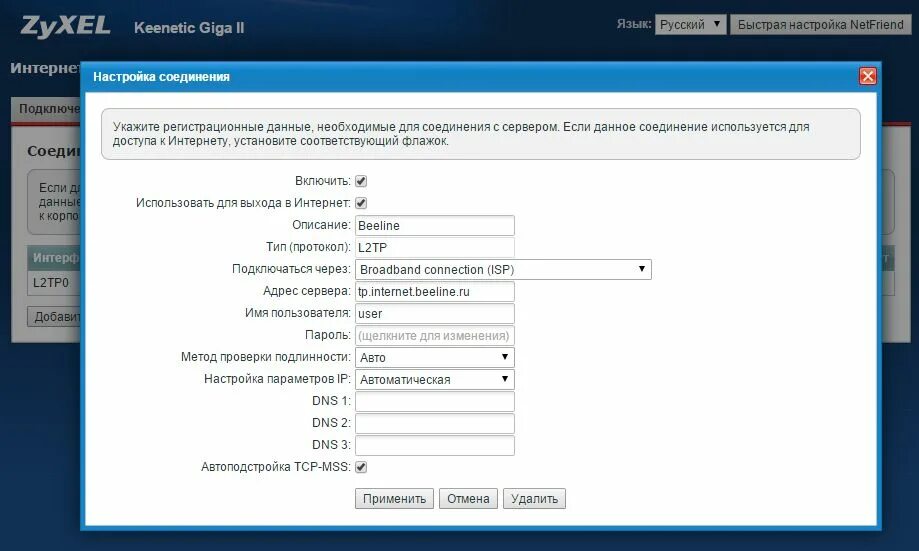Click the DNS 1 input field
The width and height of the screenshot is (919, 551).
coord(434,401)
